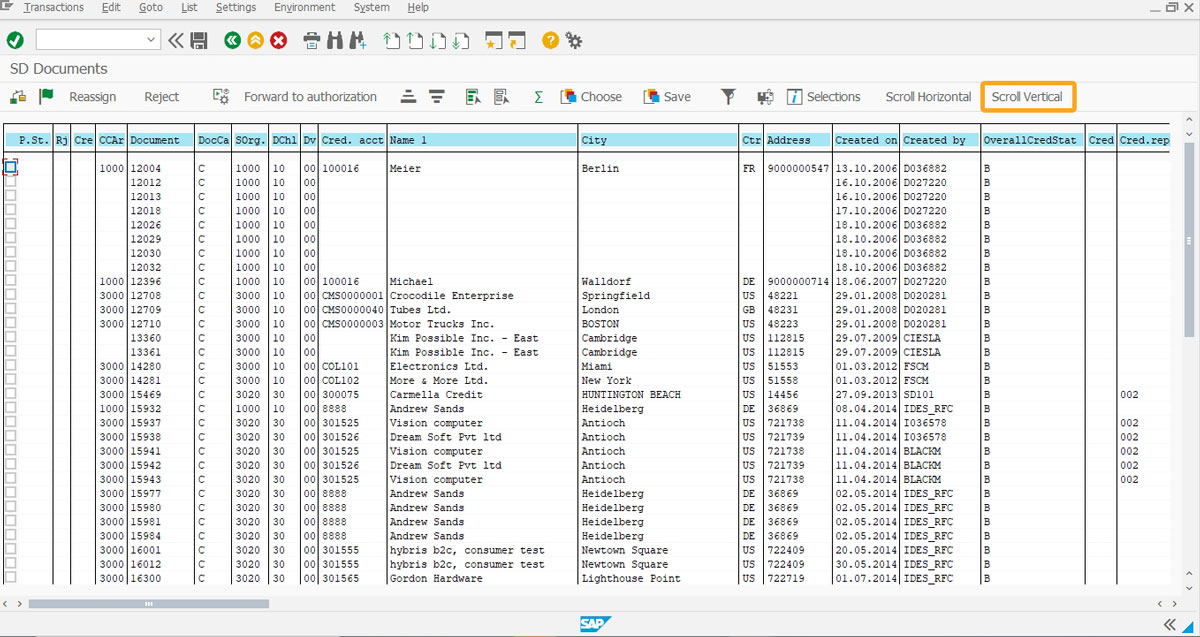1200x637 pixels.
Task: Click the icon between filter and Selections
Action: 765,97
